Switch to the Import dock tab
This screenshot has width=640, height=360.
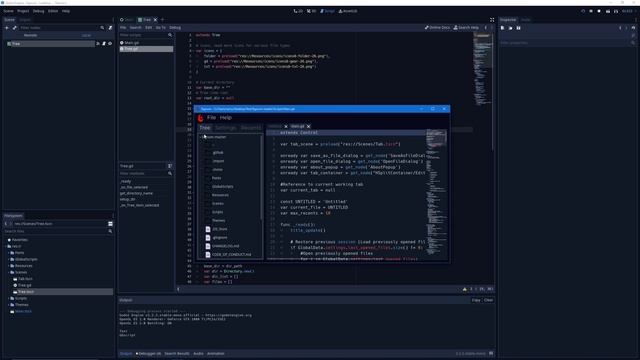(x=25, y=20)
